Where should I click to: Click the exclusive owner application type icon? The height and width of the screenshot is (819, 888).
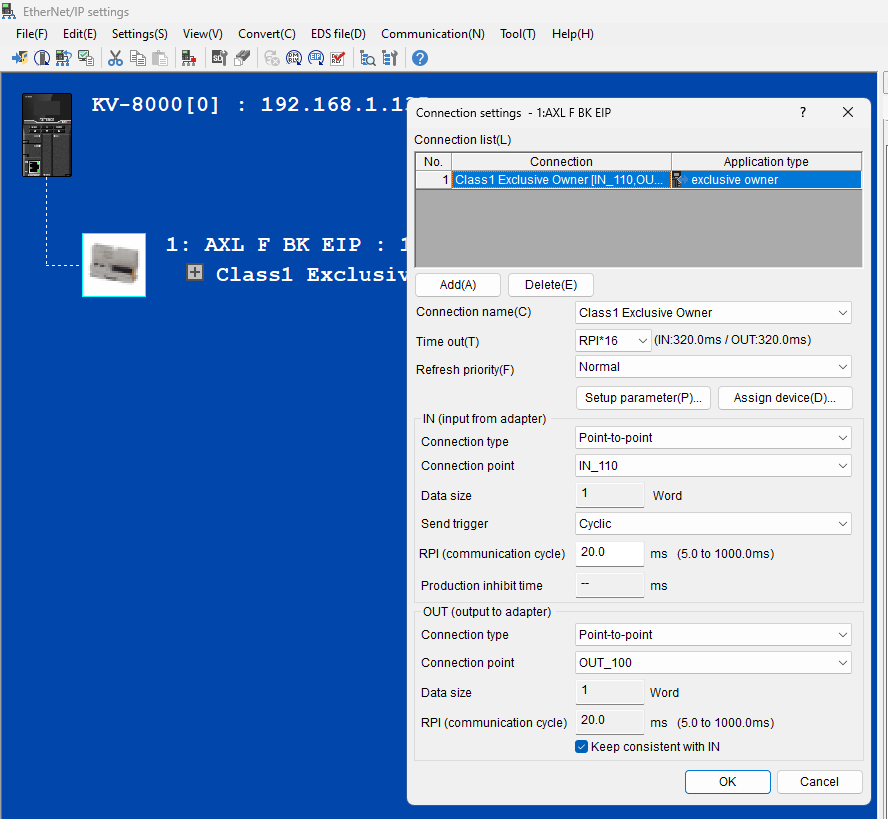coord(679,180)
